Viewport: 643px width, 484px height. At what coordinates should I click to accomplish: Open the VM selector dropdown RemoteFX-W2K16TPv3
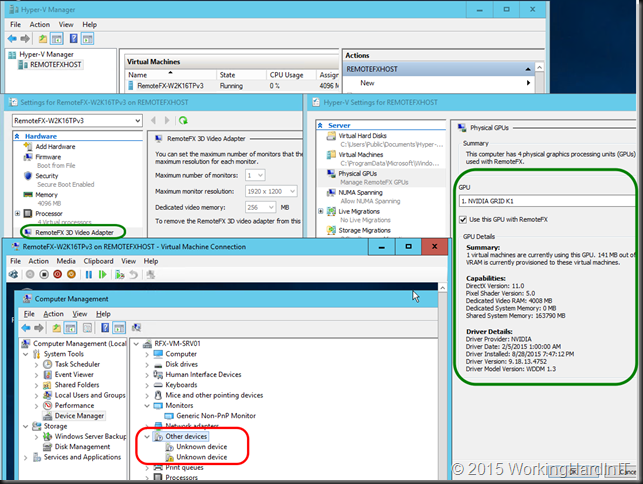[x=77, y=121]
